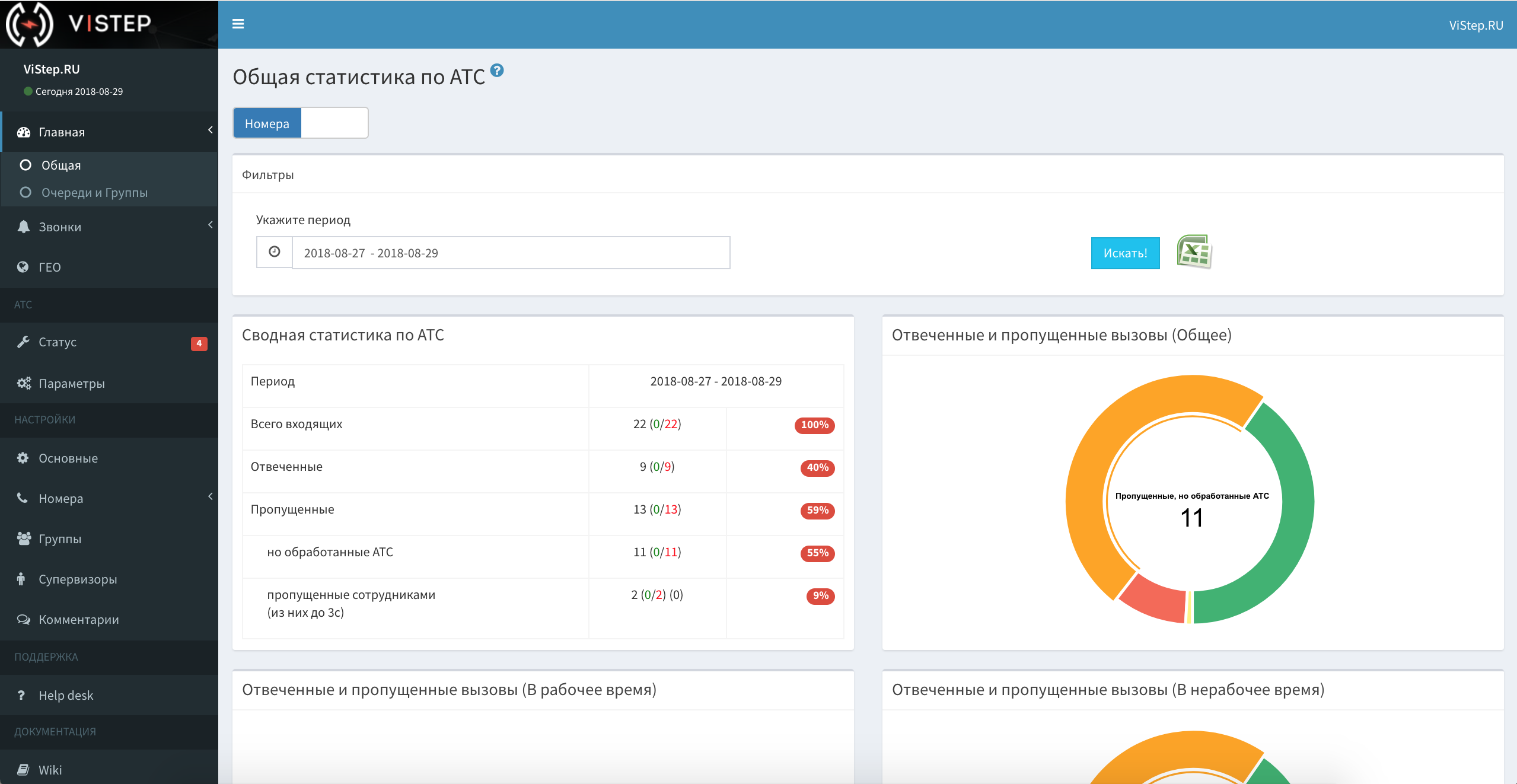Image resolution: width=1517 pixels, height=784 pixels.
Task: Click the red badge 4 on Статус
Action: (199, 343)
